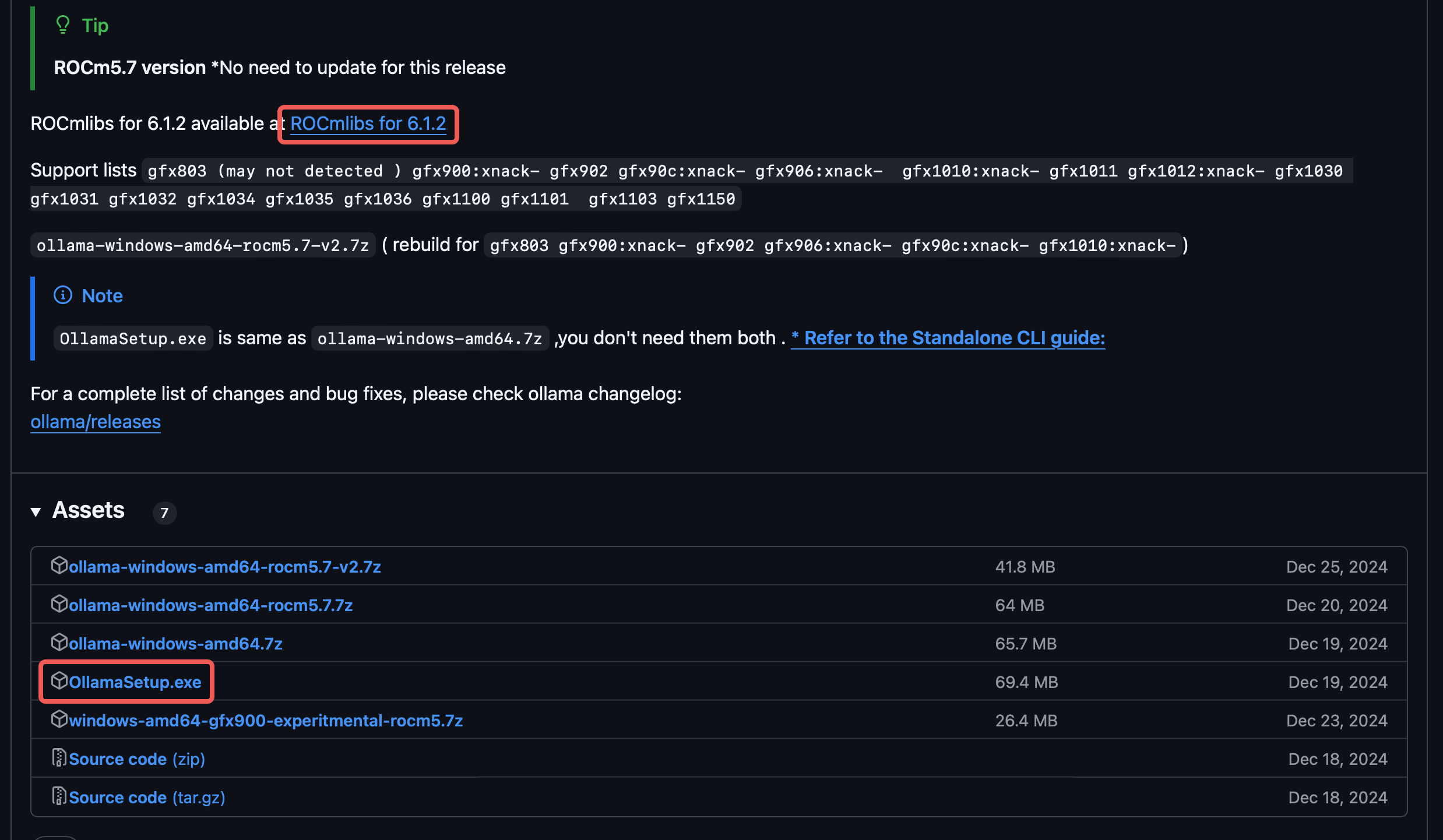Open the Standalone CLI guide link
The image size is (1443, 840).
948,338
